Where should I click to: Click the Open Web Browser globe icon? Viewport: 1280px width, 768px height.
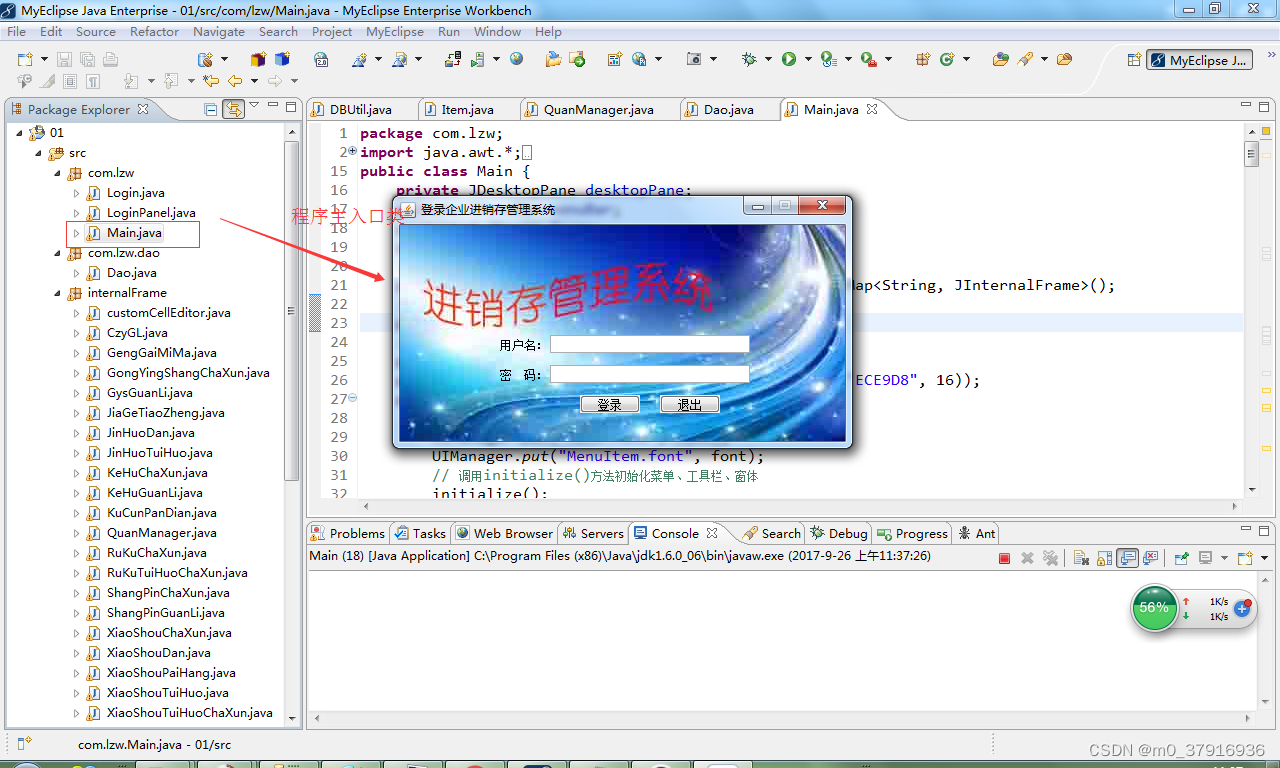point(517,58)
